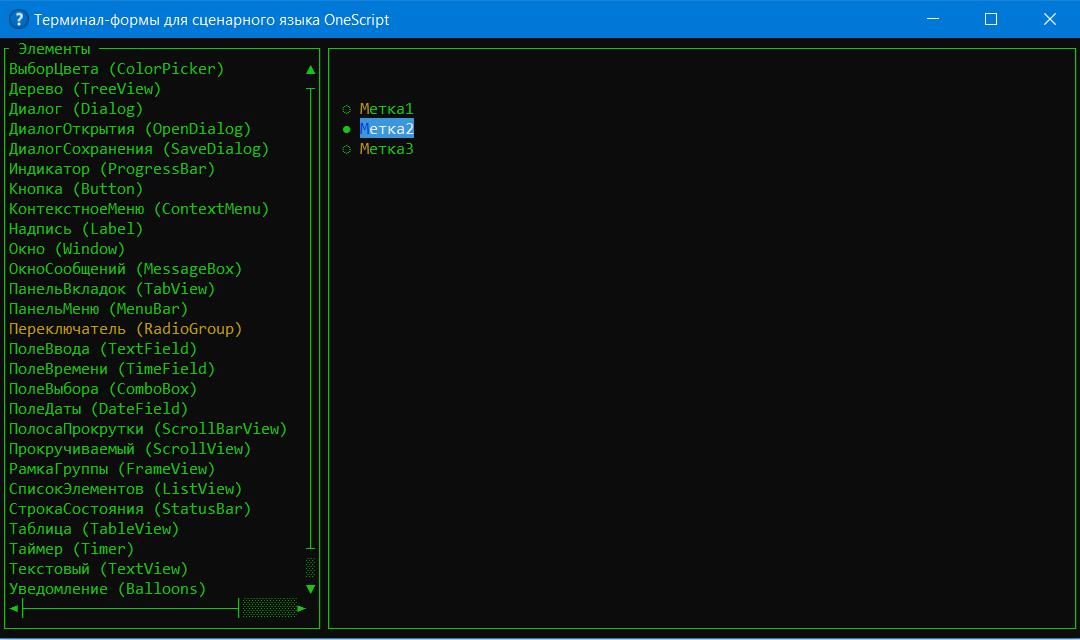Select the Метка3 radio option
This screenshot has width=1080, height=640.
coord(386,149)
